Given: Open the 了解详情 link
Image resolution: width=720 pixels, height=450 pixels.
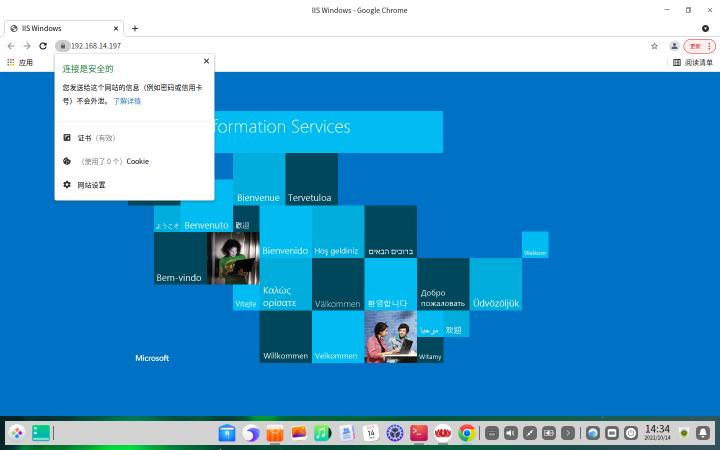Looking at the screenshot, I should tap(127, 101).
